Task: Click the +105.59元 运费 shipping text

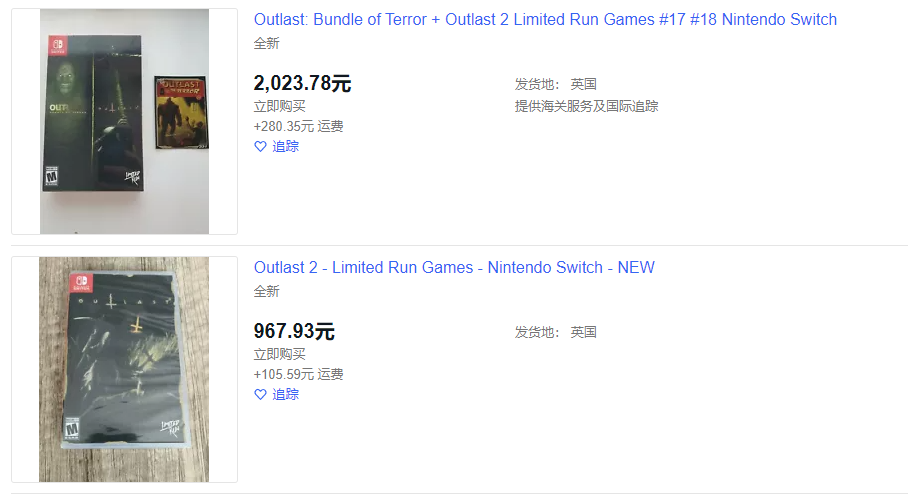Action: [x=298, y=375]
